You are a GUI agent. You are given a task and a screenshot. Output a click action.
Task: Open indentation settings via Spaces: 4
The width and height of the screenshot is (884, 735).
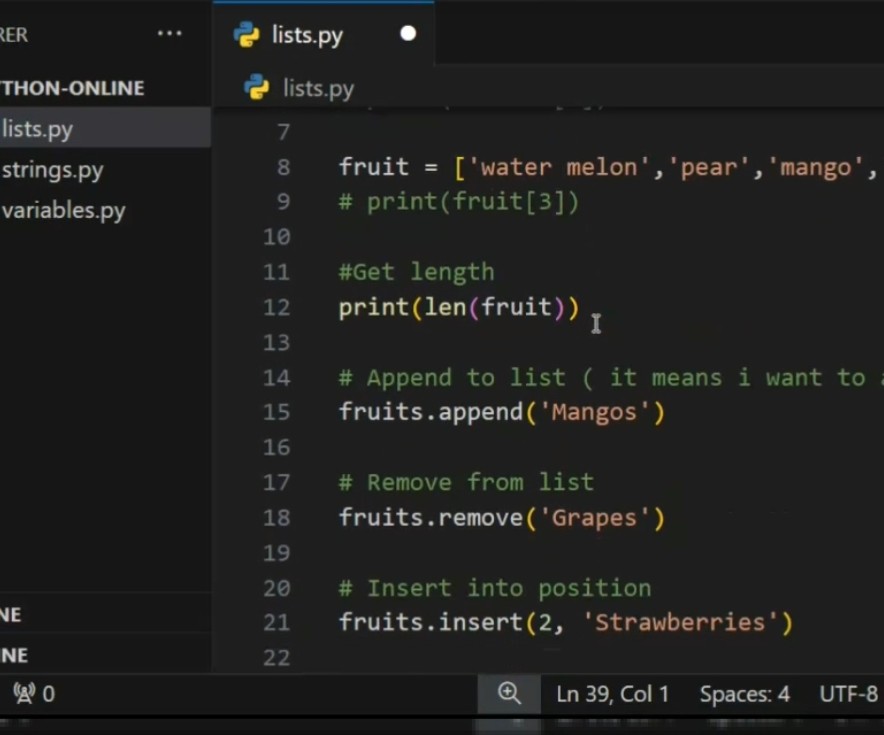(x=744, y=693)
